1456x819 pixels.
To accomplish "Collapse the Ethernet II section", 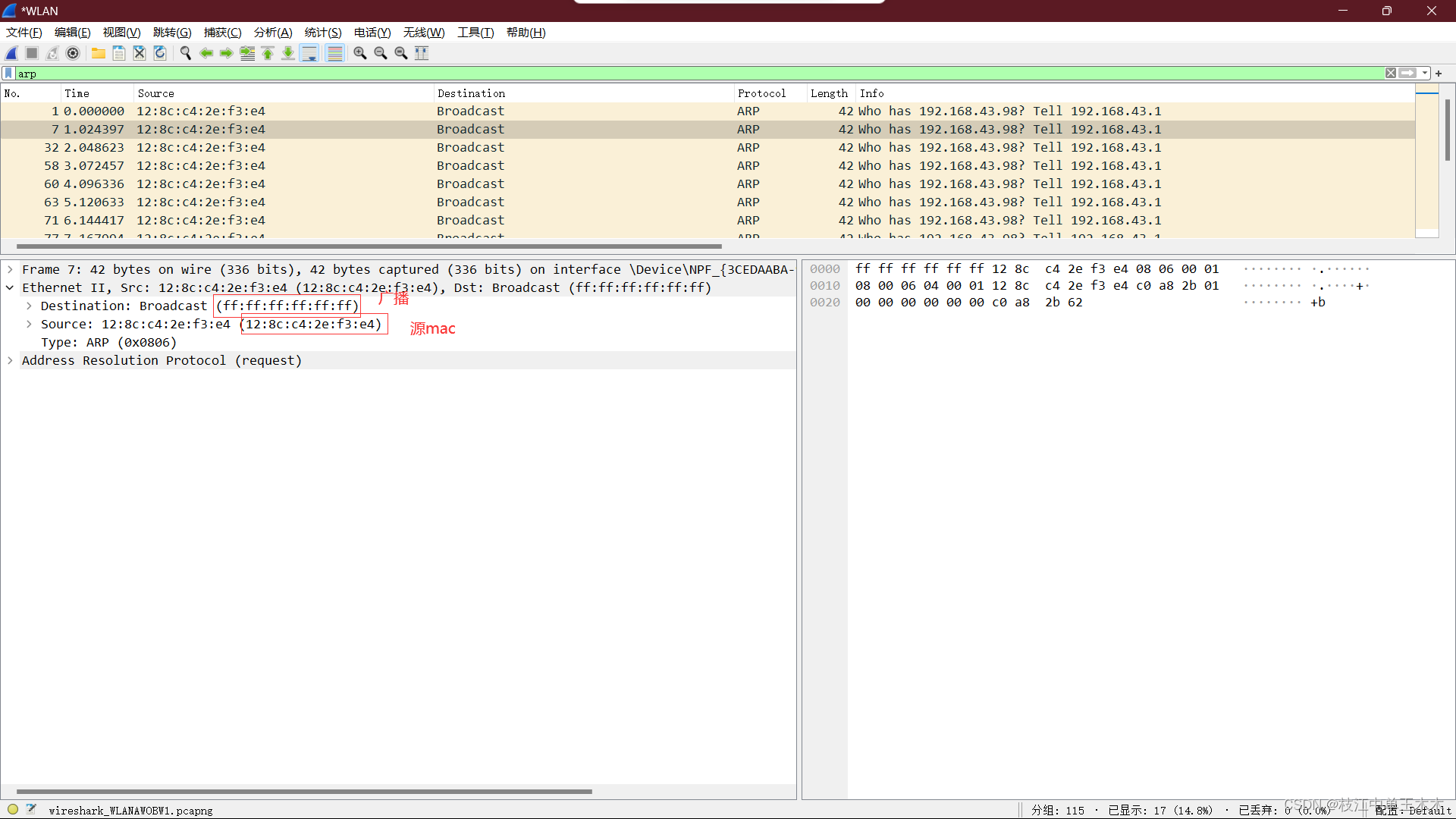I will point(10,287).
